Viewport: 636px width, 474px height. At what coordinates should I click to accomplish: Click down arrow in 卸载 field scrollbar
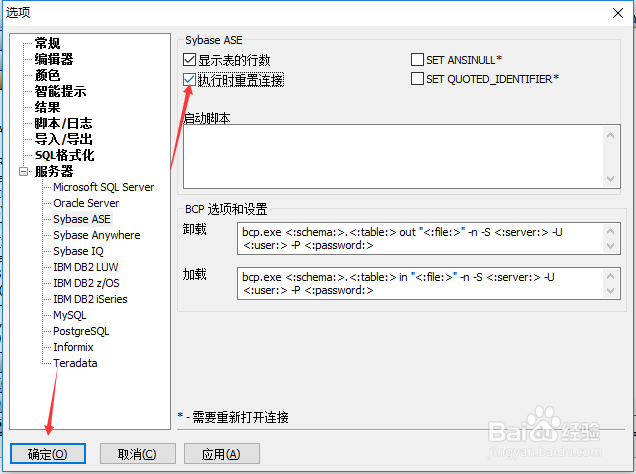pyautogui.click(x=610, y=246)
